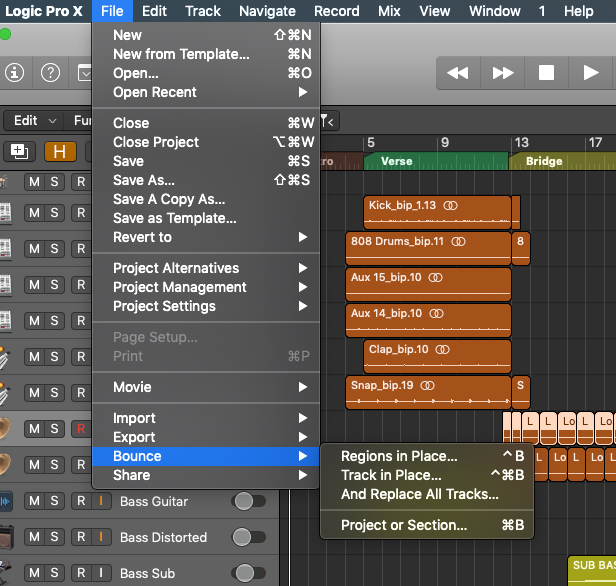Click loop icon on Aux 14_bip.10 region

click(436, 314)
